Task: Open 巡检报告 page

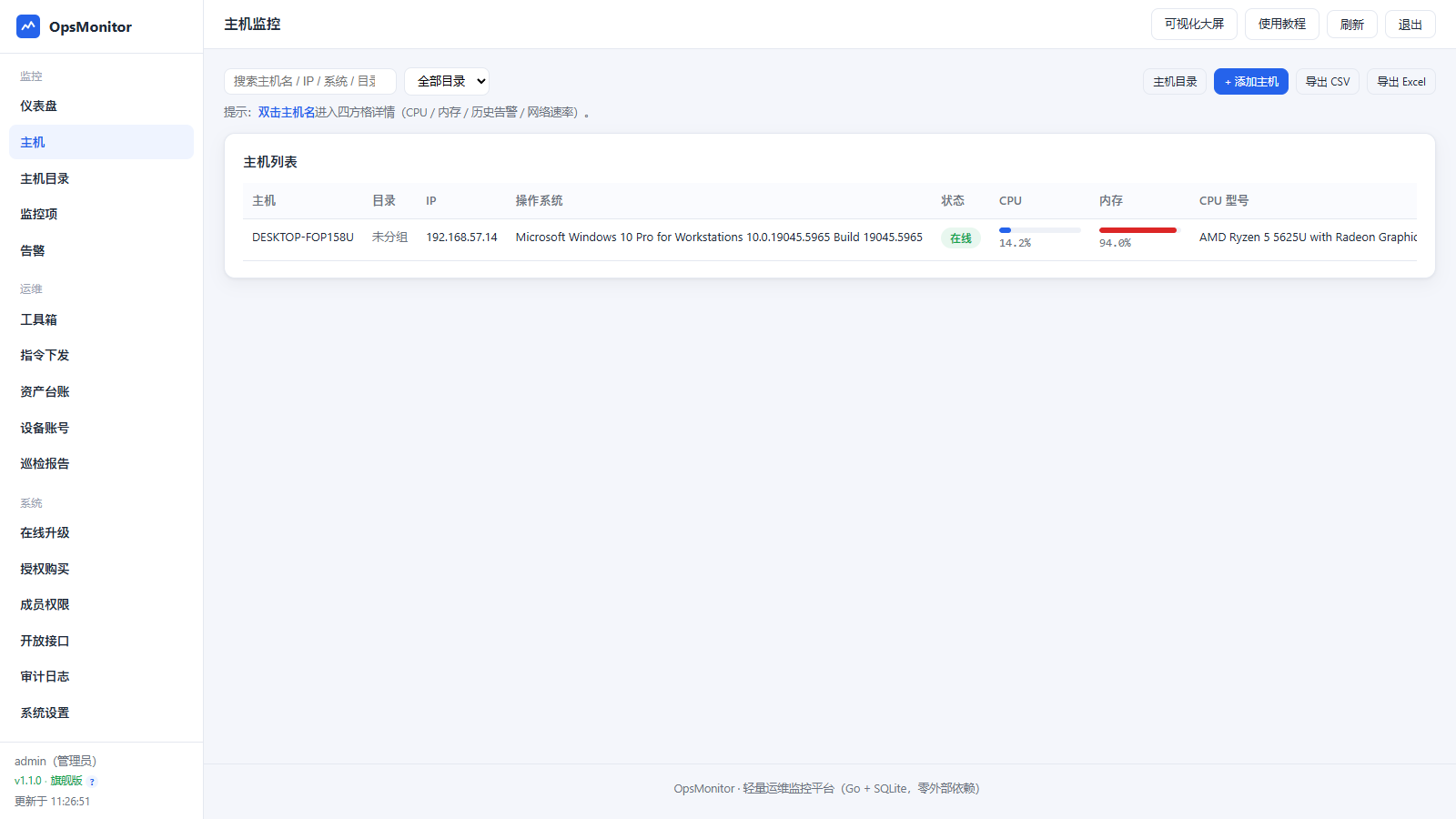Action: [101, 463]
